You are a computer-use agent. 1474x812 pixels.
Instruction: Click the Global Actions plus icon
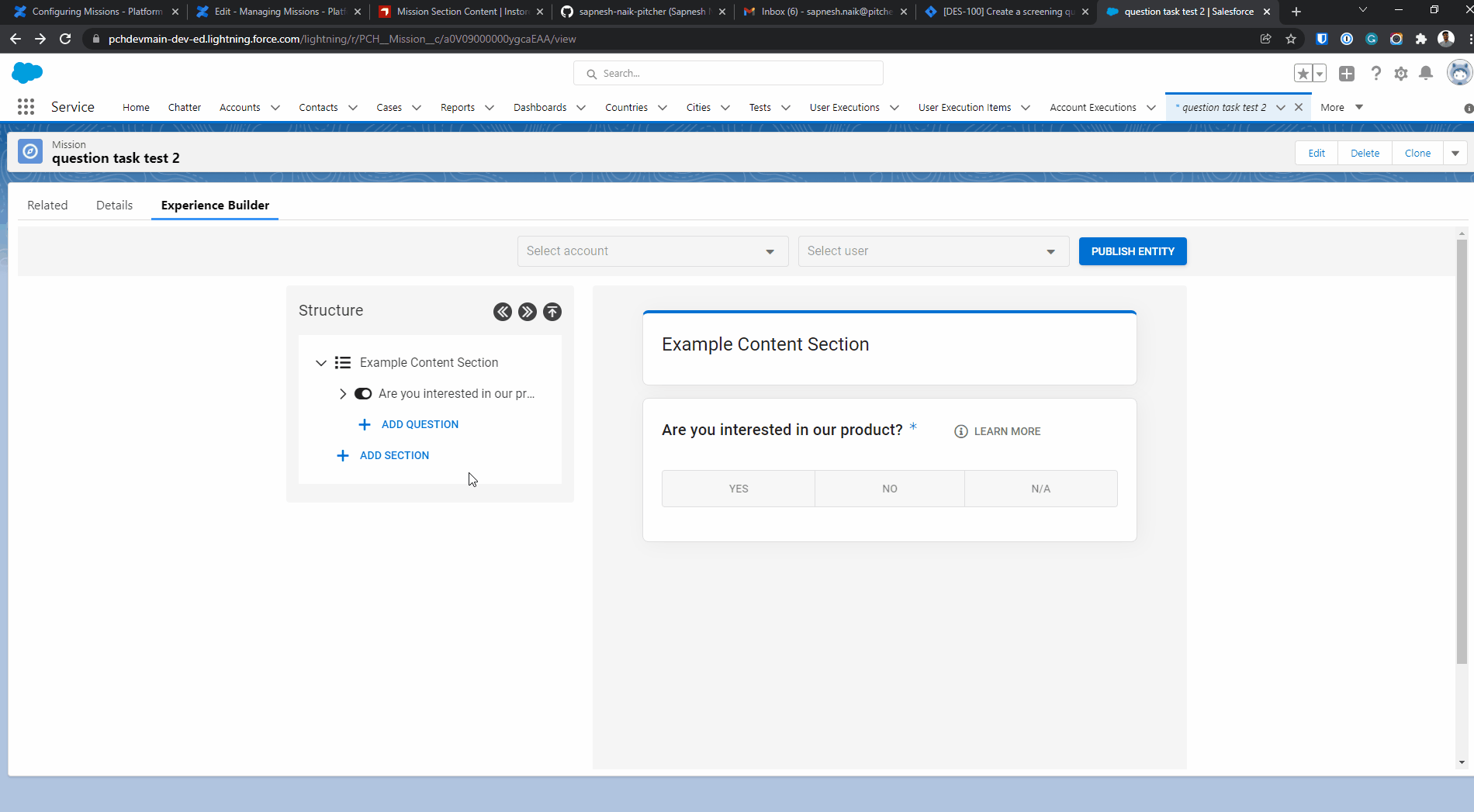(x=1347, y=74)
